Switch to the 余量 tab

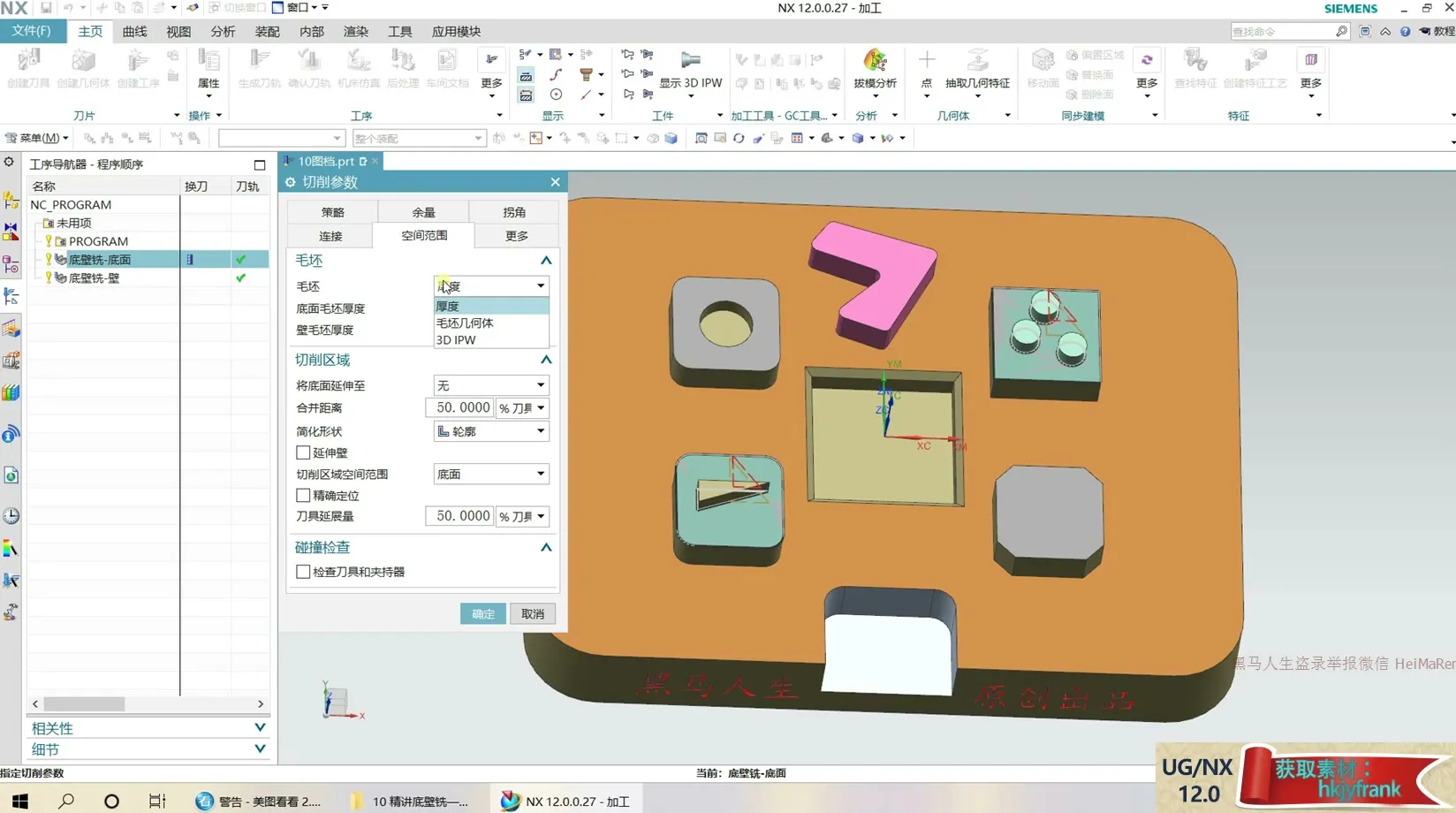tap(423, 212)
